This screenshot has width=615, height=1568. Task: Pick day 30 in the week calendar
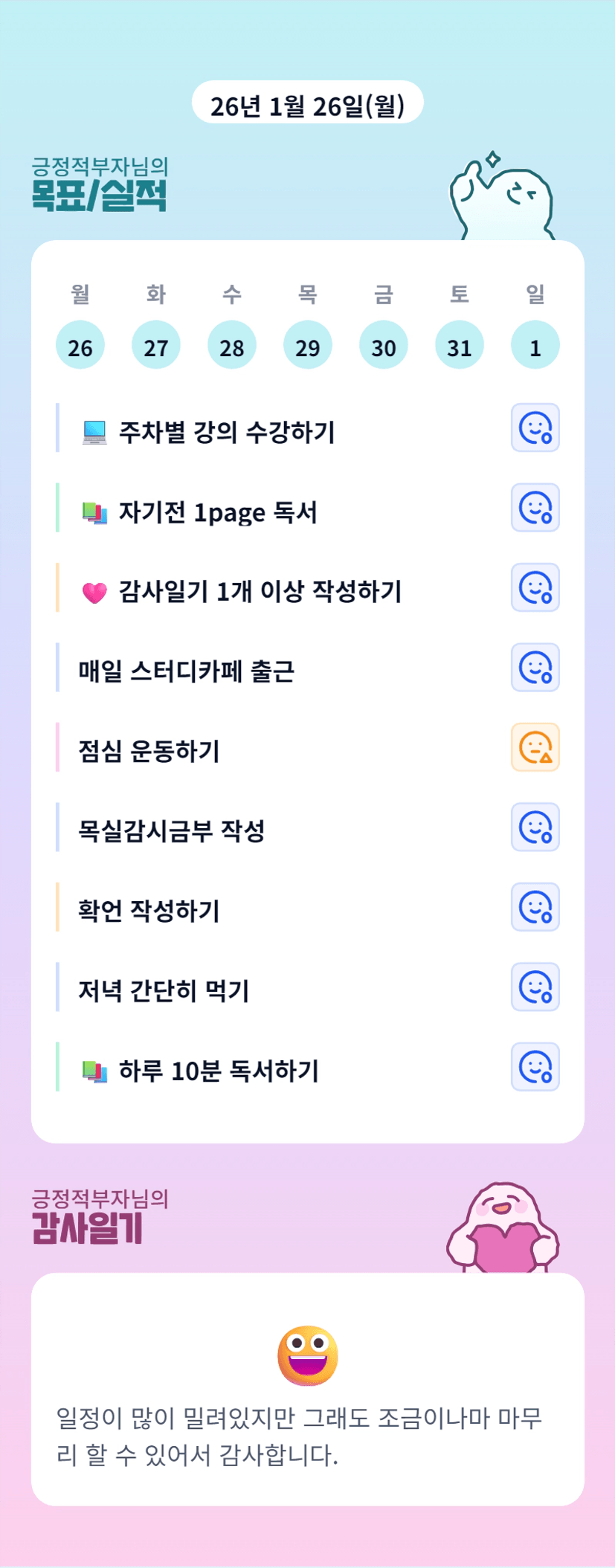pos(384,346)
